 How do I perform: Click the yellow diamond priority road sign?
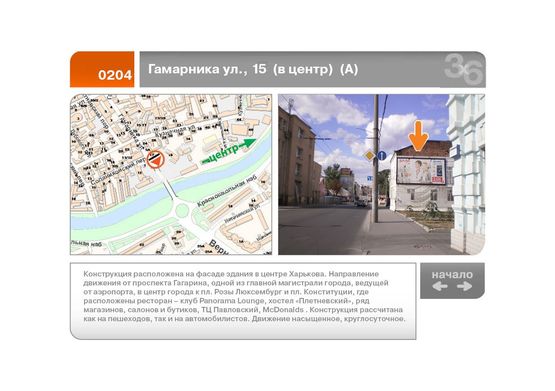(369, 155)
